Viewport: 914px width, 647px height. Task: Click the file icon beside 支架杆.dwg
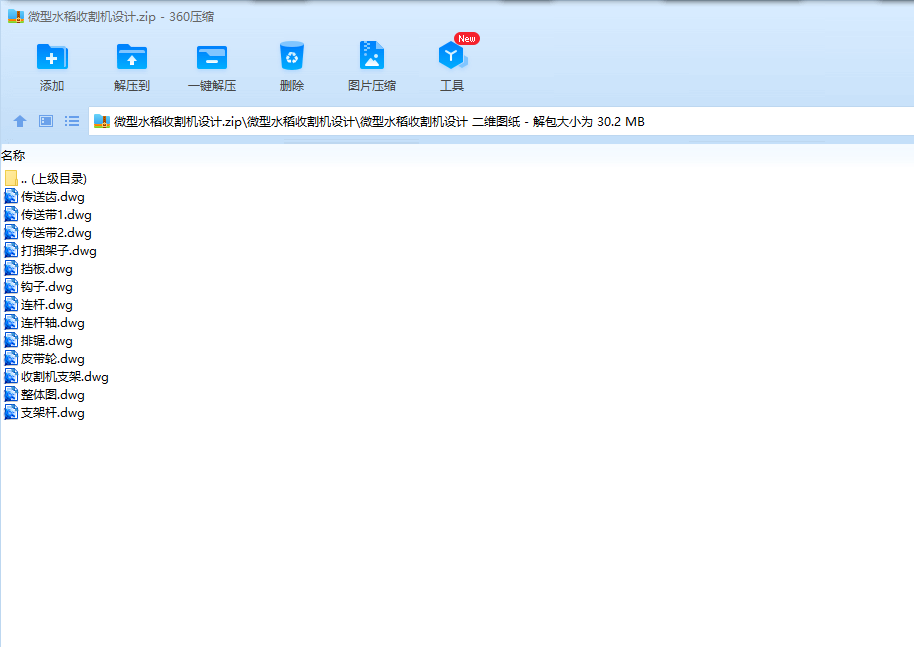click(11, 412)
